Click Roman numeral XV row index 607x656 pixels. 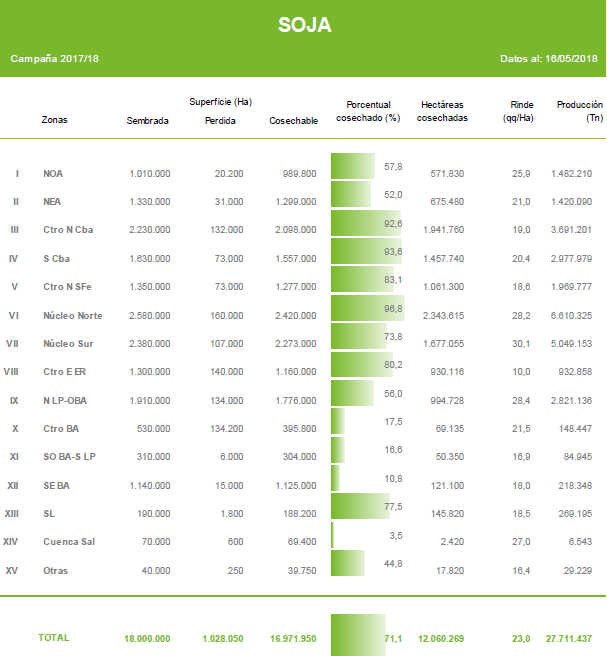11,571
